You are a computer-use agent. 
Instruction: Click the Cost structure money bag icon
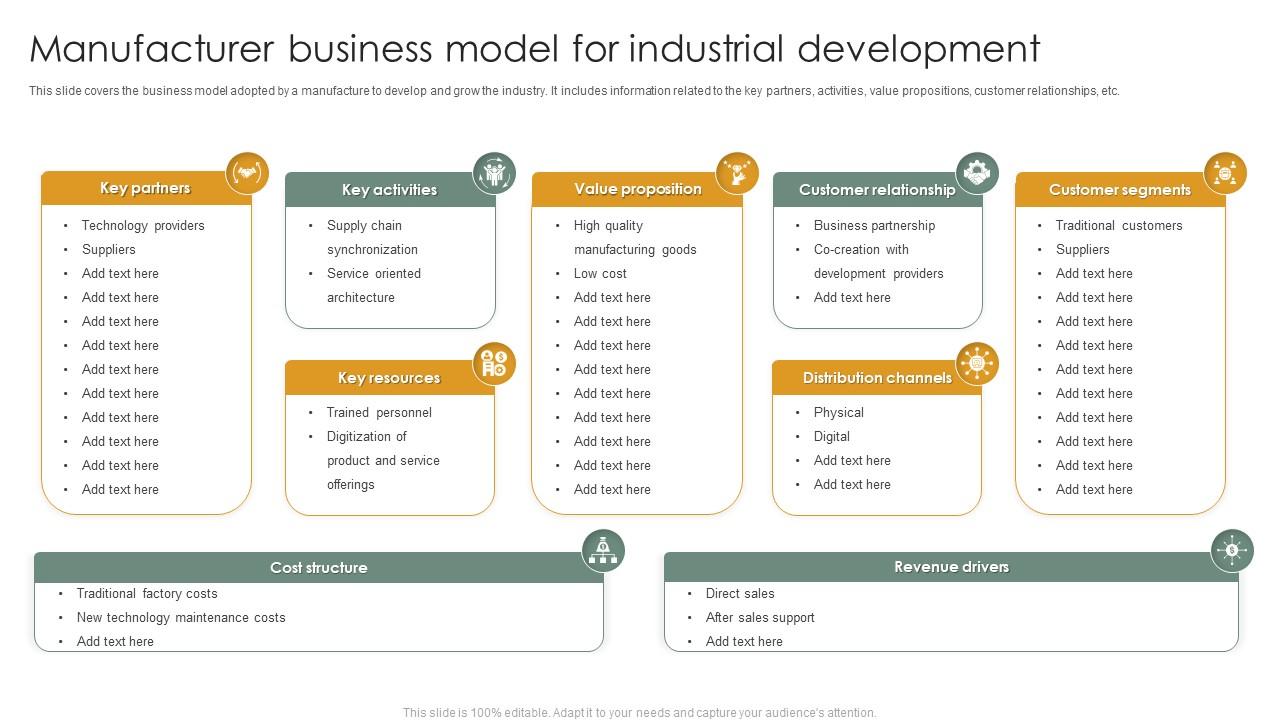click(603, 551)
